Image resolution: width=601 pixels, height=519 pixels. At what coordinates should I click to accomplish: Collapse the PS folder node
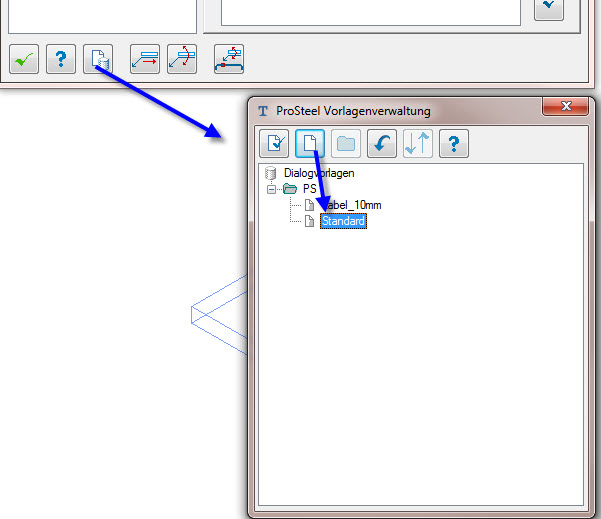pyautogui.click(x=271, y=189)
